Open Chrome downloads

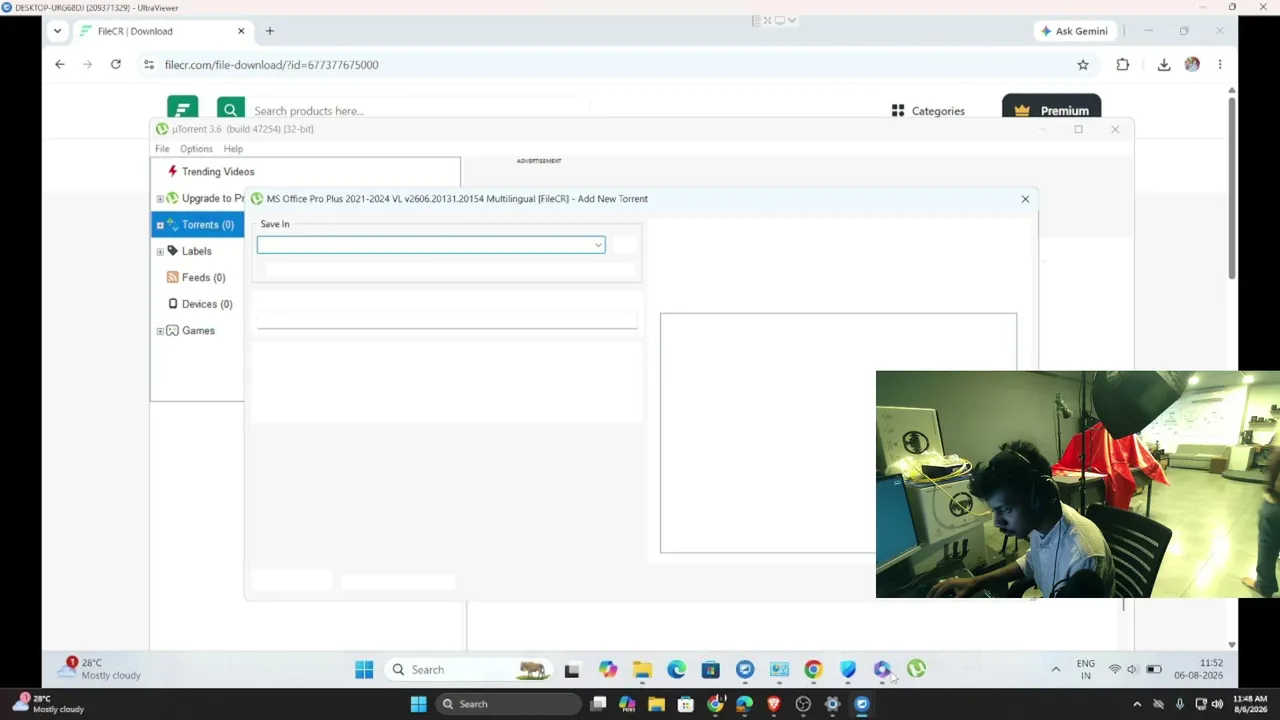pyautogui.click(x=1164, y=65)
